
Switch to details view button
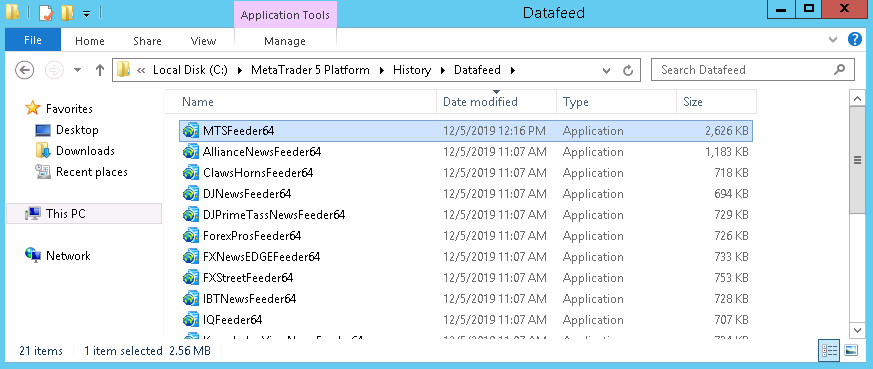(x=829, y=351)
